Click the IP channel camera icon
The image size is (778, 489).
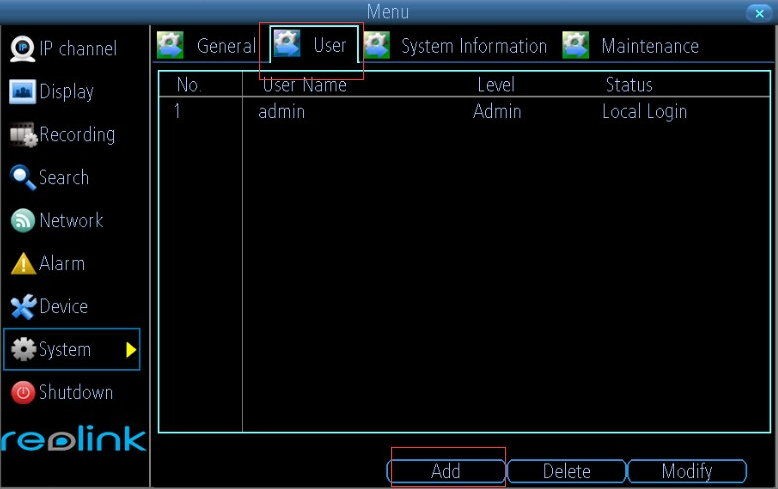(22, 48)
